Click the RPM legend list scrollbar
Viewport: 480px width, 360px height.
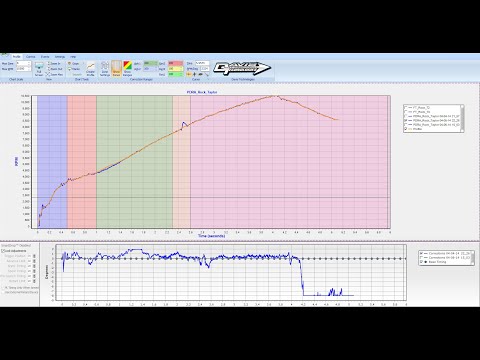(462, 118)
